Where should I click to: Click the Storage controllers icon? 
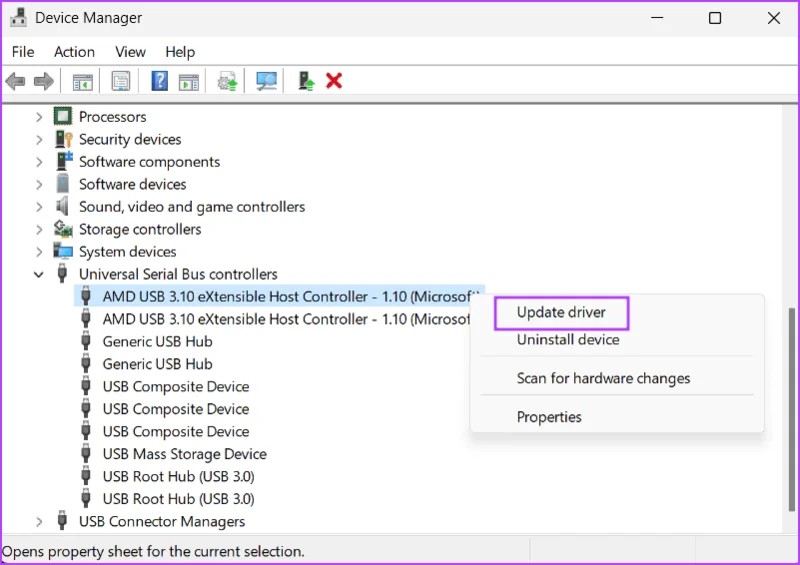[63, 229]
